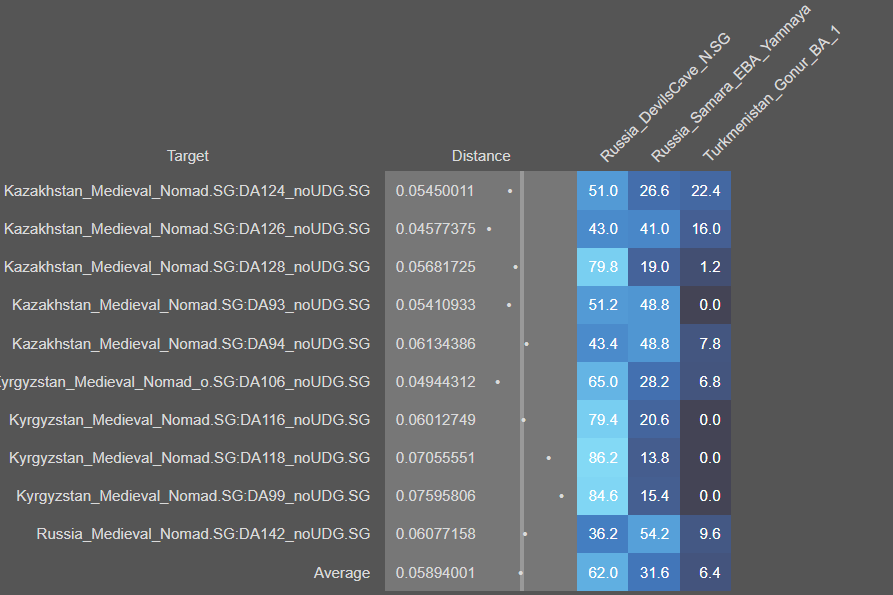This screenshot has height=595, width=893.
Task: Click the 86.2 cell in DA118 row
Action: (x=603, y=458)
